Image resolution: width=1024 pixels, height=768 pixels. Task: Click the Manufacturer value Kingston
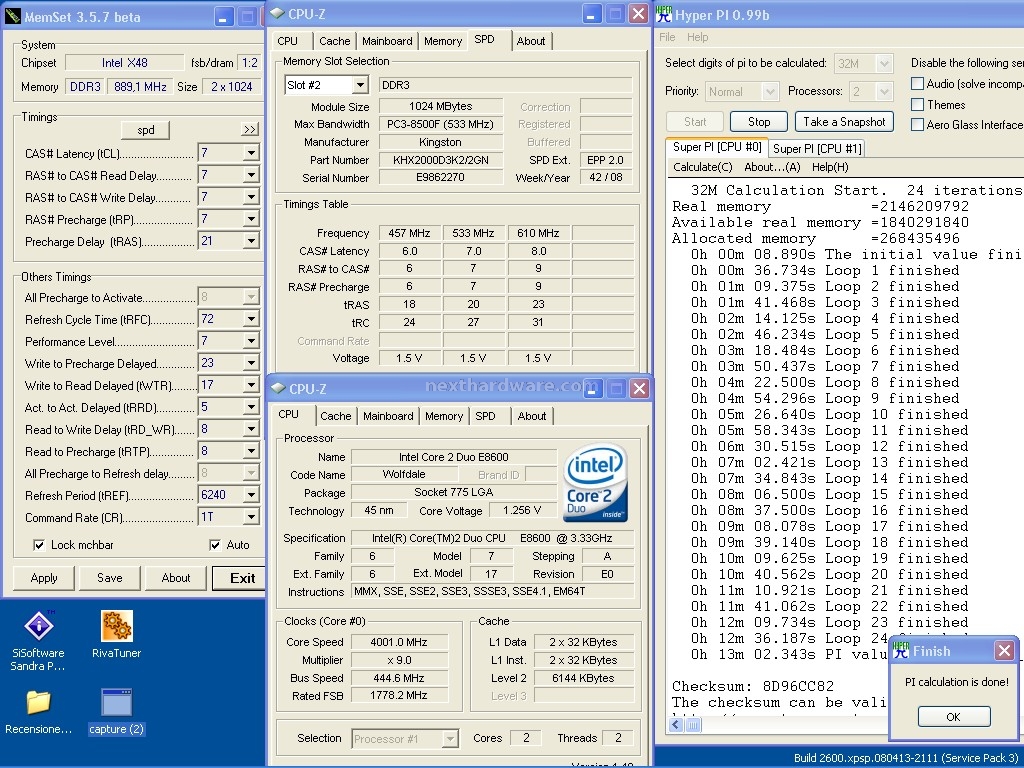(x=441, y=142)
